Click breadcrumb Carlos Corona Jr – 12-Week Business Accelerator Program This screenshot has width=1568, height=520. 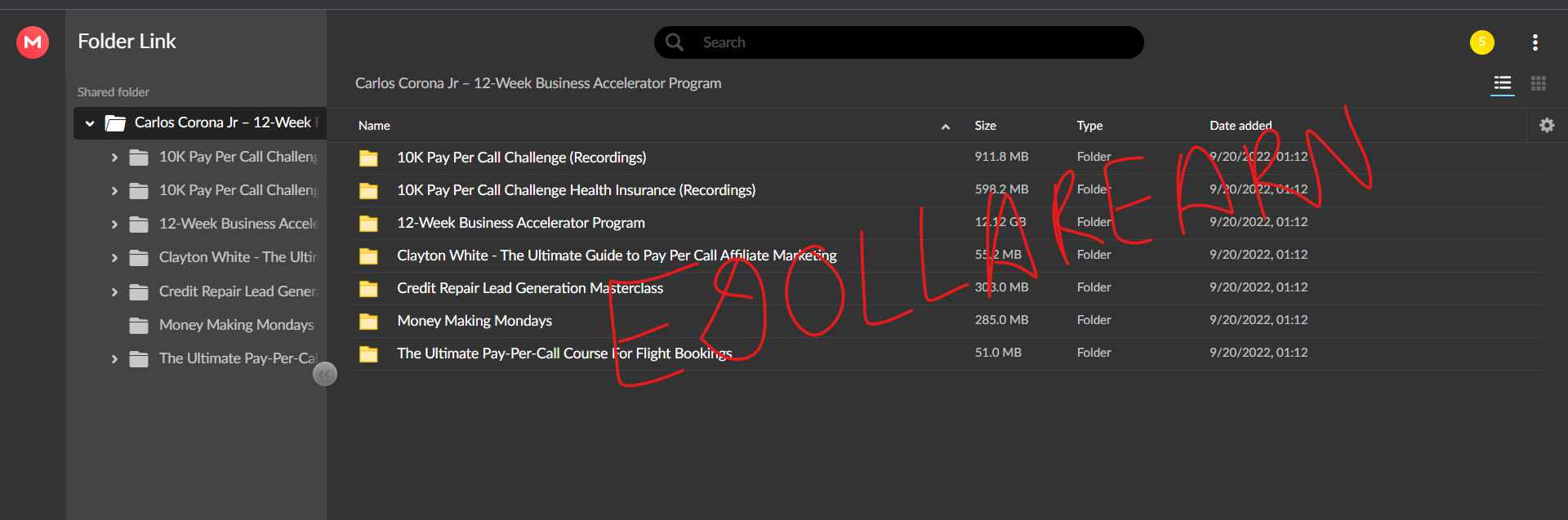[538, 83]
